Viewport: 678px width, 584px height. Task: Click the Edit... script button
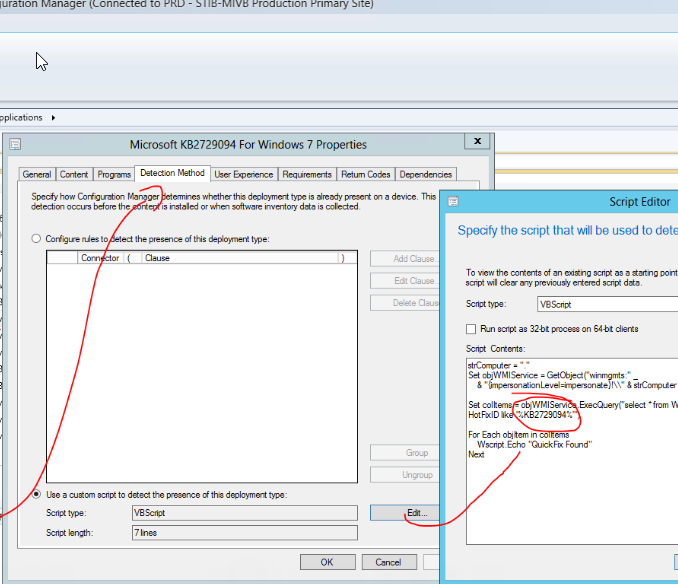405,513
